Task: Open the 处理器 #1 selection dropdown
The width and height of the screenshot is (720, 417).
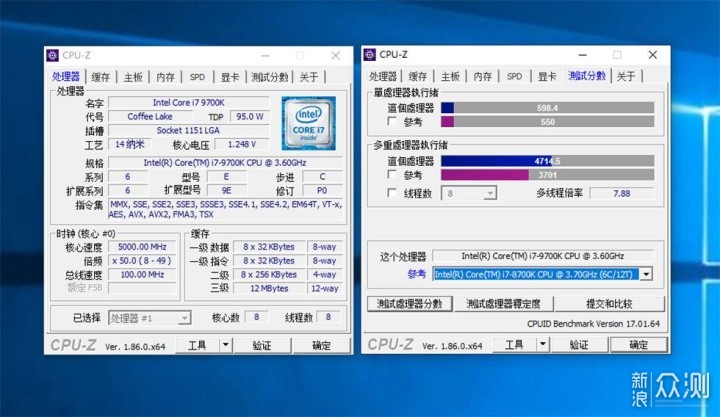Action: pyautogui.click(x=150, y=318)
